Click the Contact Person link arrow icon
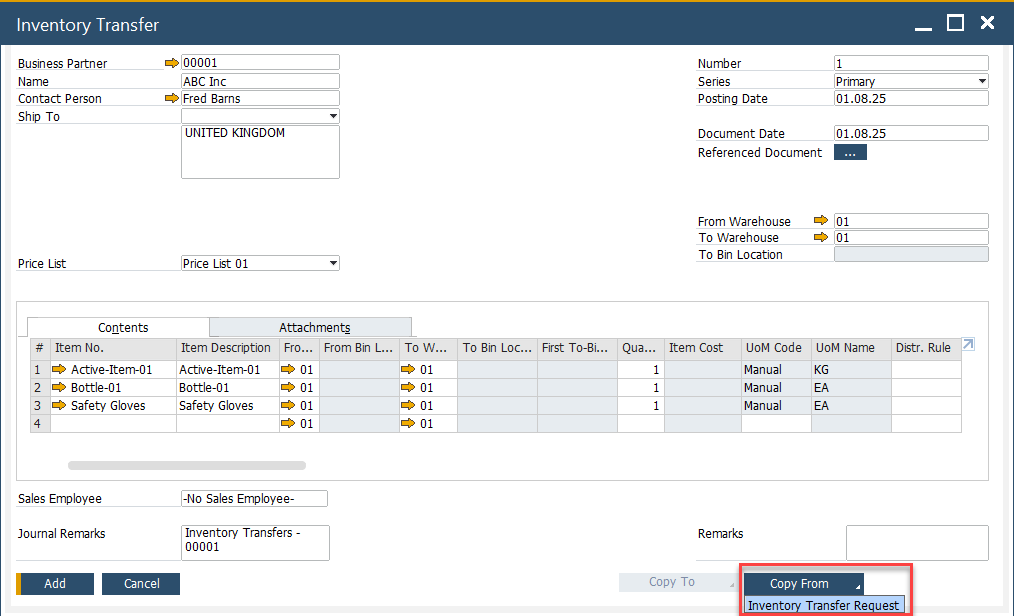1014x616 pixels. point(171,99)
